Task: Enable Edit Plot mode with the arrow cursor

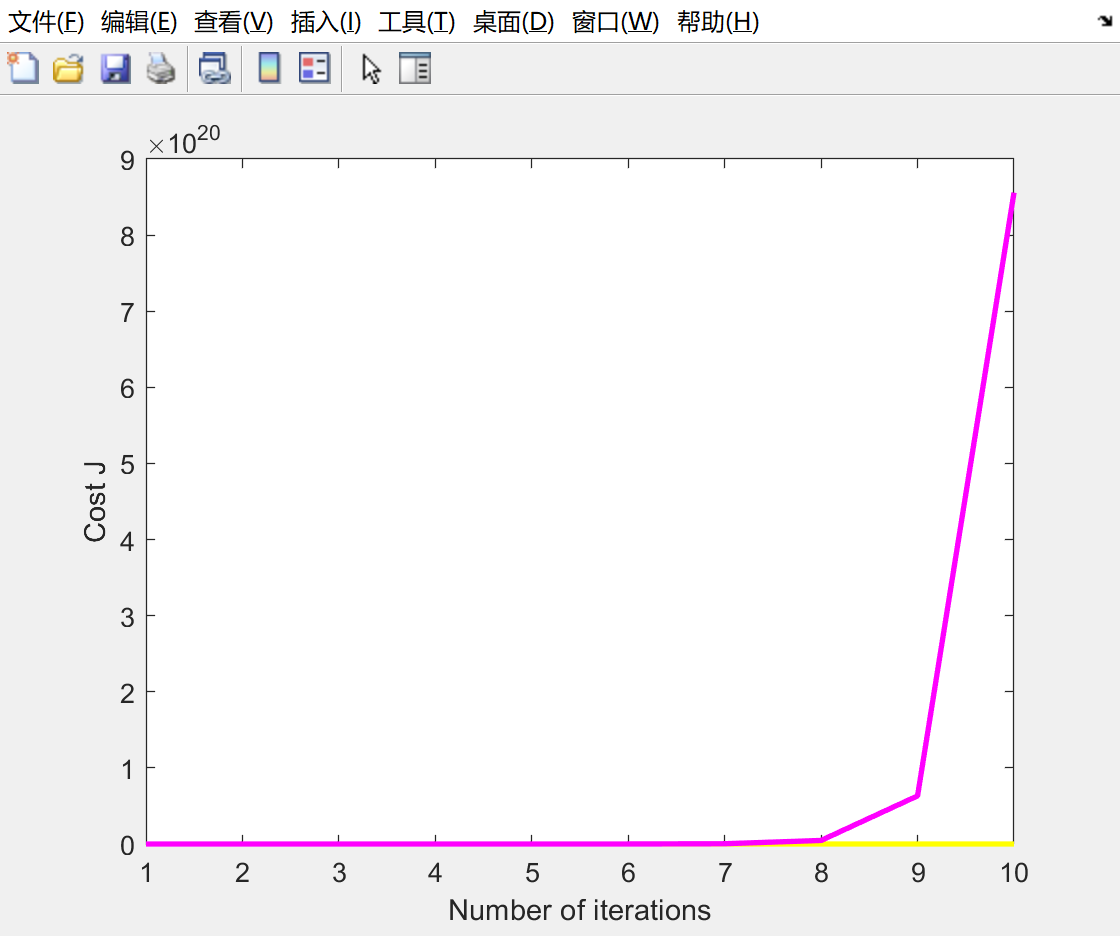Action: 371,69
